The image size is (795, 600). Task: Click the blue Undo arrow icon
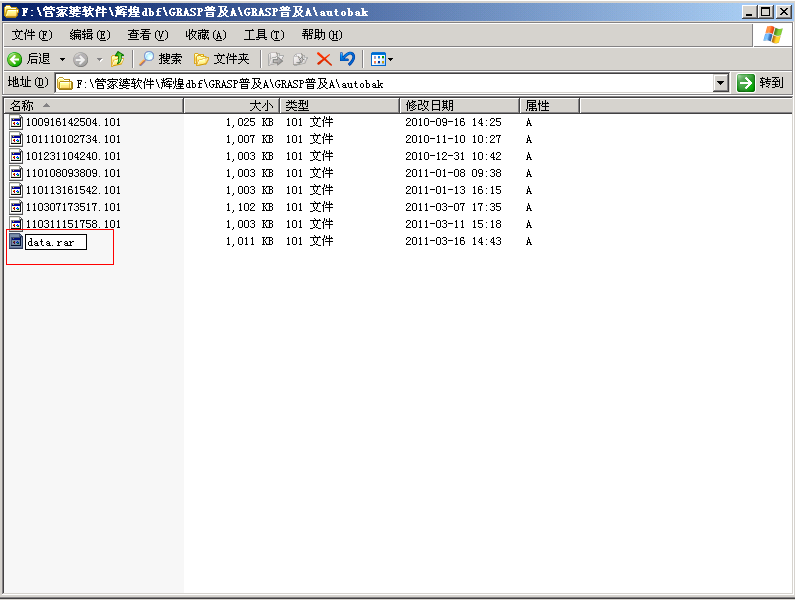[347, 59]
